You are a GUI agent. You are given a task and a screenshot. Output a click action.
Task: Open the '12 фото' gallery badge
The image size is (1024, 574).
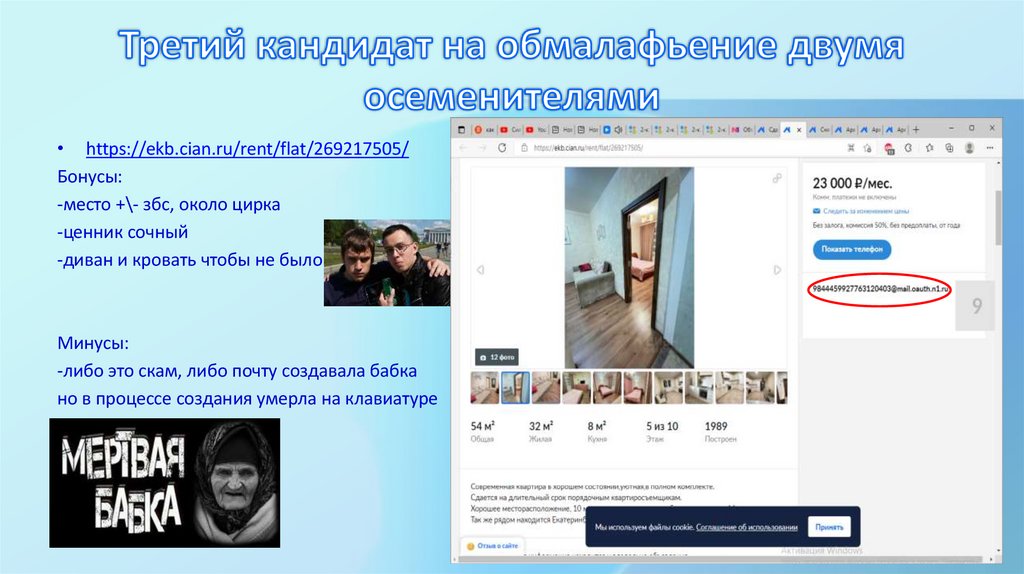(497, 357)
